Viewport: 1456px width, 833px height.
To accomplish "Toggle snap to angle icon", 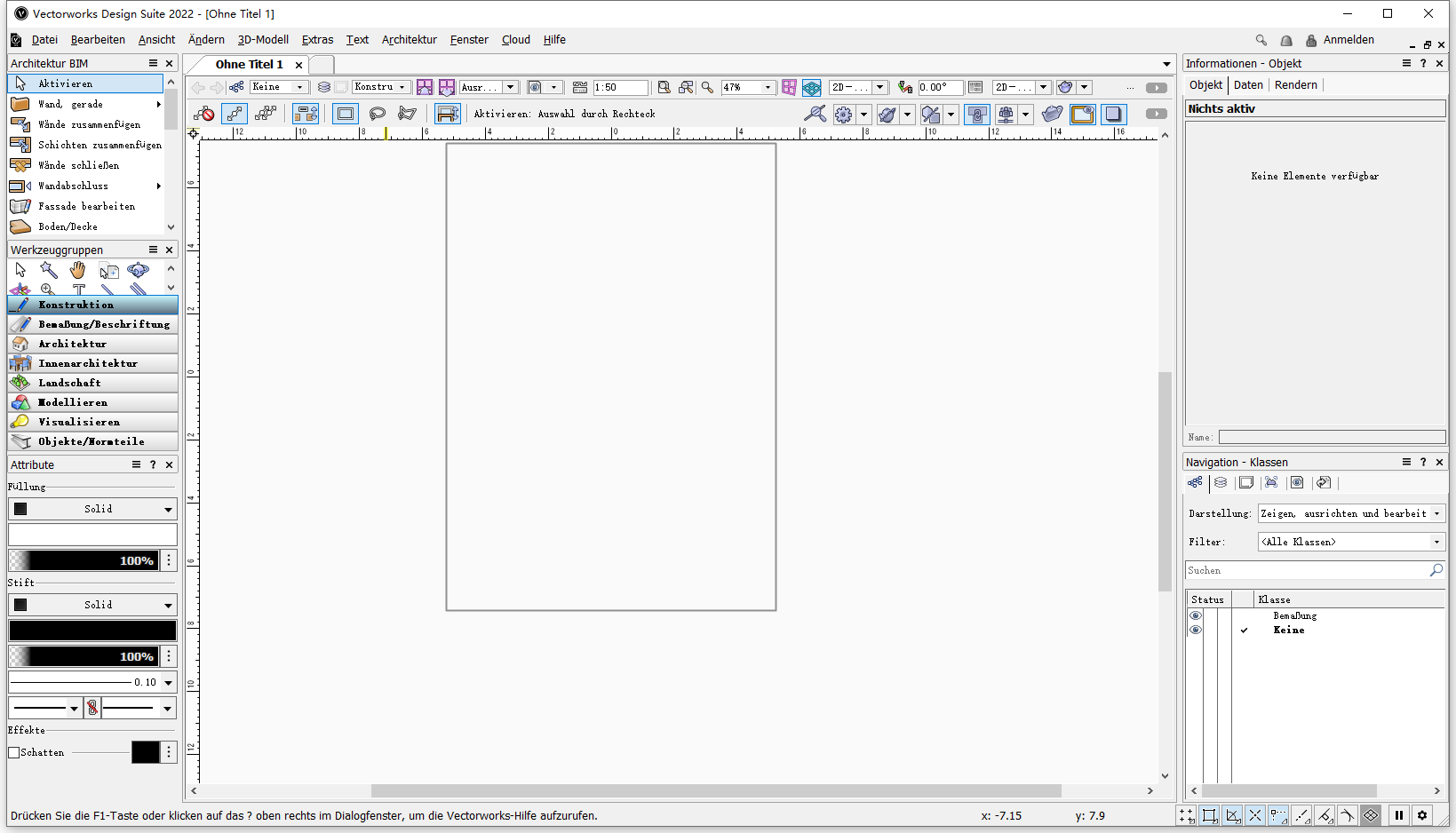I will pyautogui.click(x=1233, y=815).
